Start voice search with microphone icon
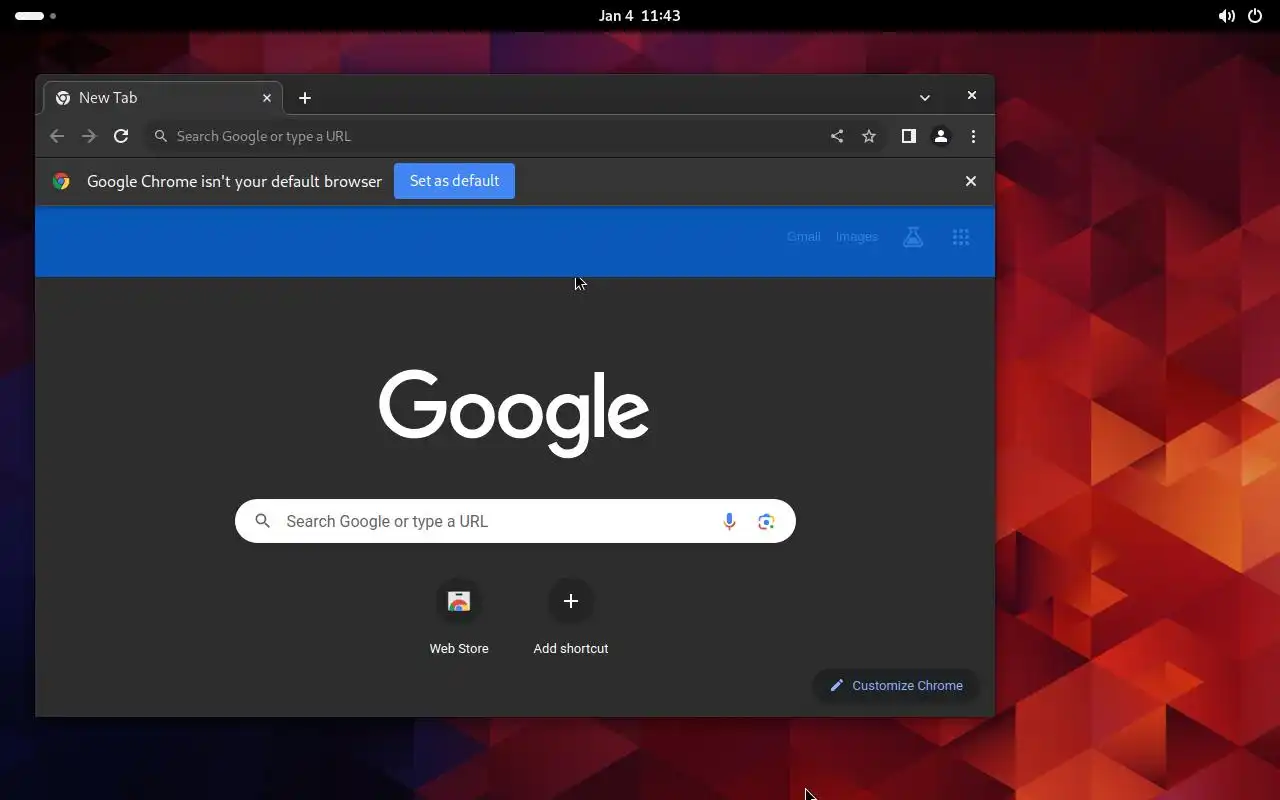This screenshot has height=800, width=1280. point(729,521)
